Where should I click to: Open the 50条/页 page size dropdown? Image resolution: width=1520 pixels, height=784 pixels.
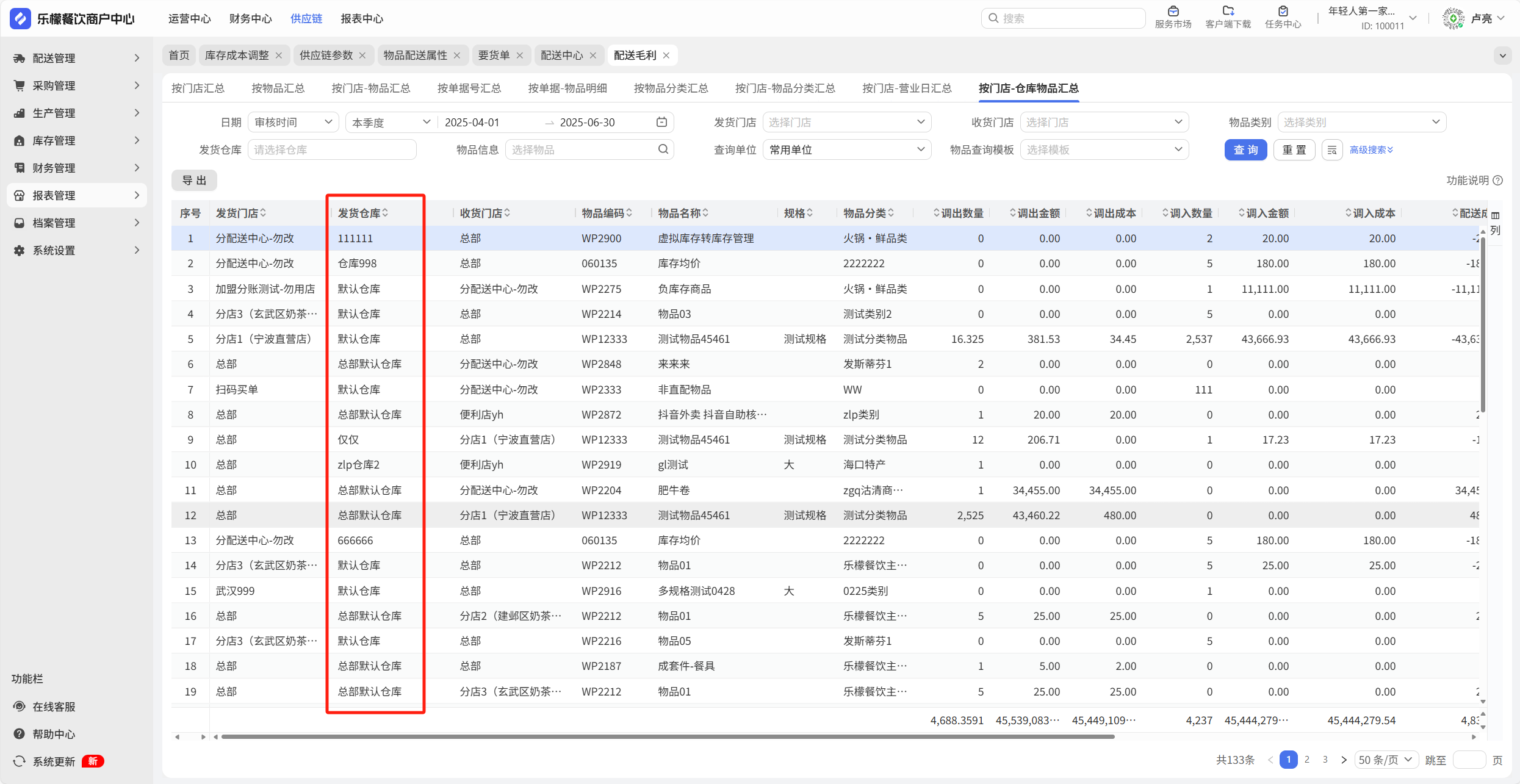point(1386,760)
